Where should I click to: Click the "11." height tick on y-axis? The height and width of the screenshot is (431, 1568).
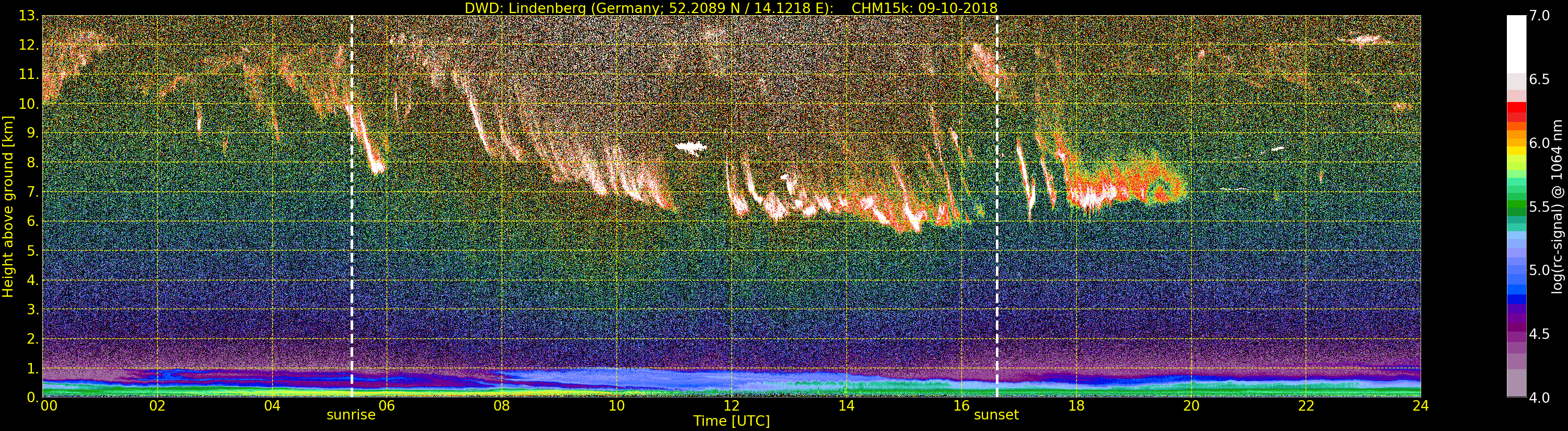(x=29, y=75)
